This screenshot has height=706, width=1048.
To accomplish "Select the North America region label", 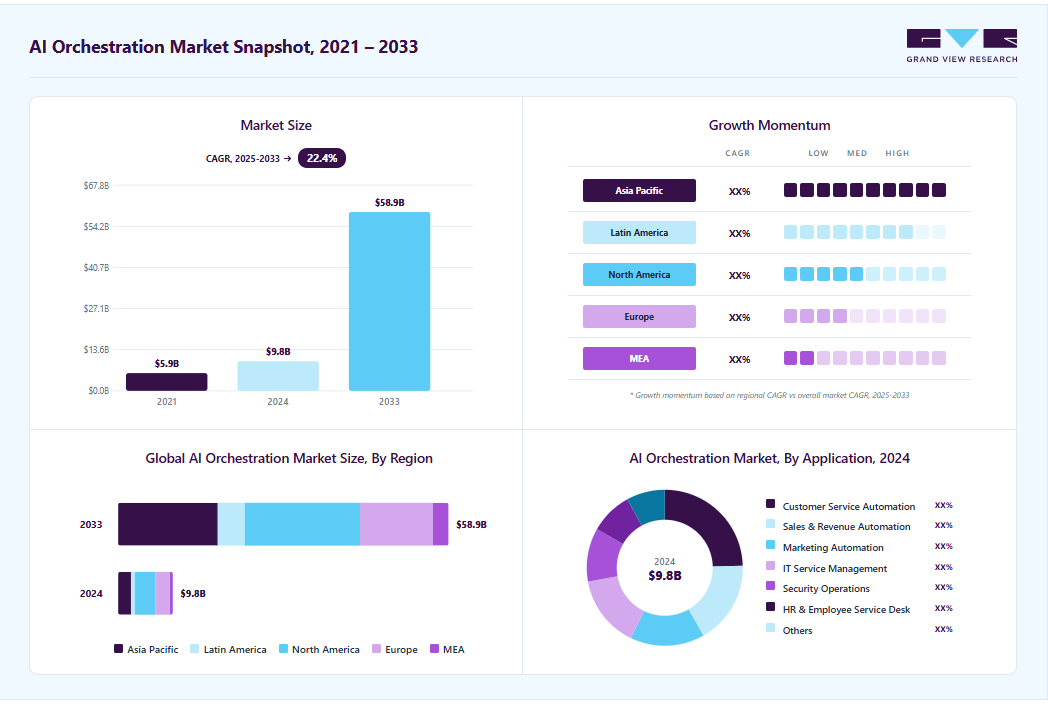I will point(639,275).
